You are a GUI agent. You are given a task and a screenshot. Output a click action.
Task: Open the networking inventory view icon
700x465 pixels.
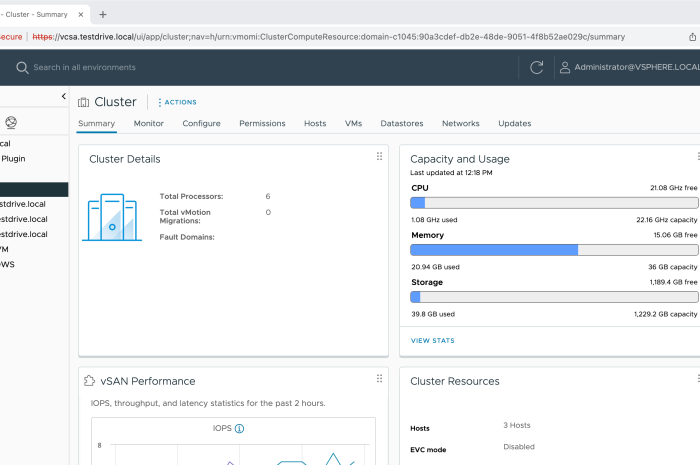[11, 123]
